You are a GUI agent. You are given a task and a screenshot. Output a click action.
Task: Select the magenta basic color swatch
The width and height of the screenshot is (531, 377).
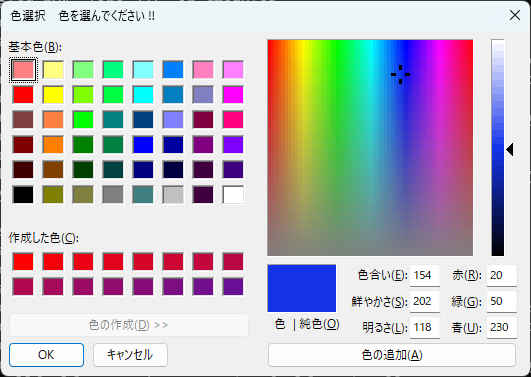(x=233, y=95)
